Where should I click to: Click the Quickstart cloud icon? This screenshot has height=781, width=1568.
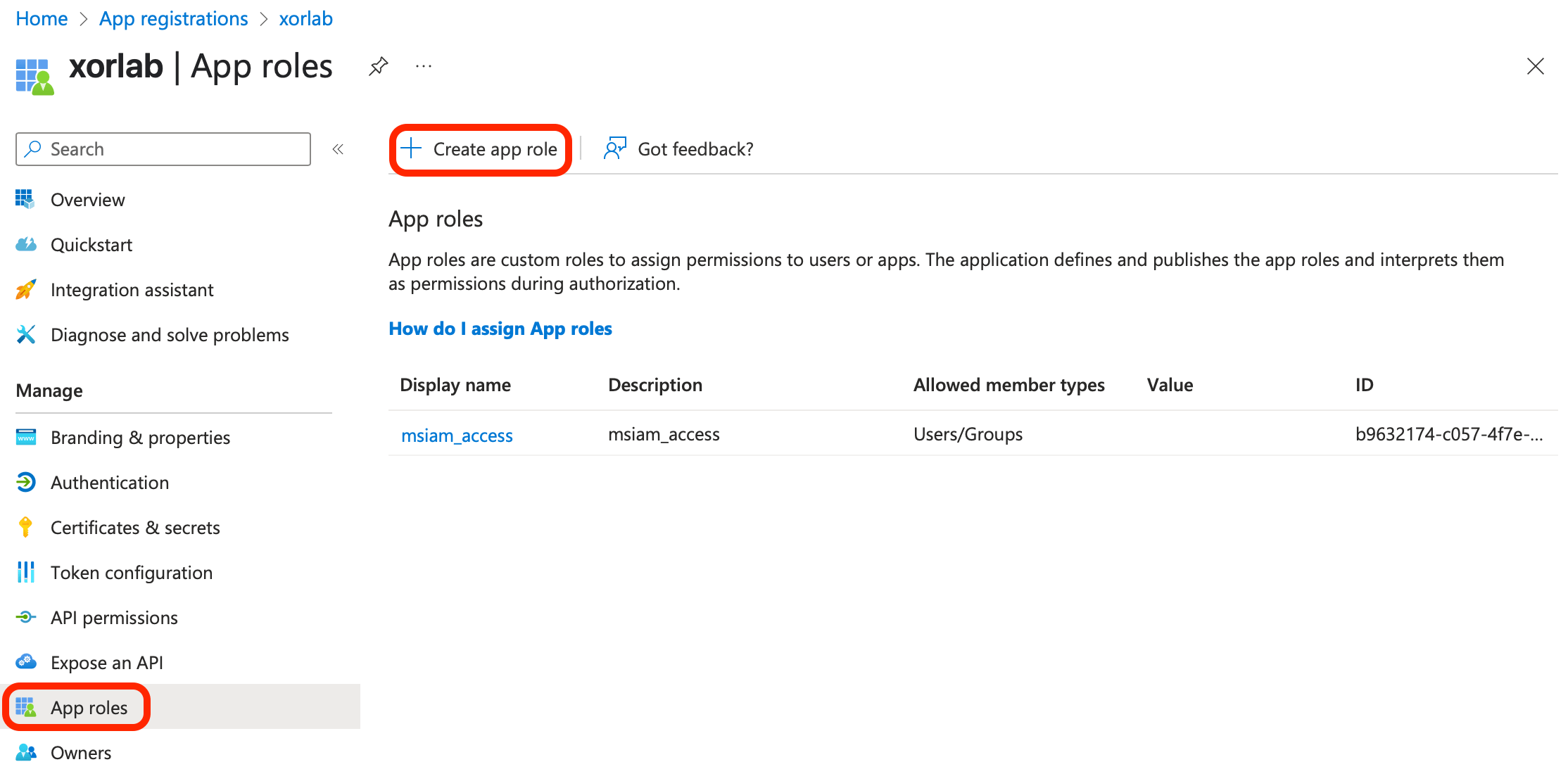pos(25,244)
